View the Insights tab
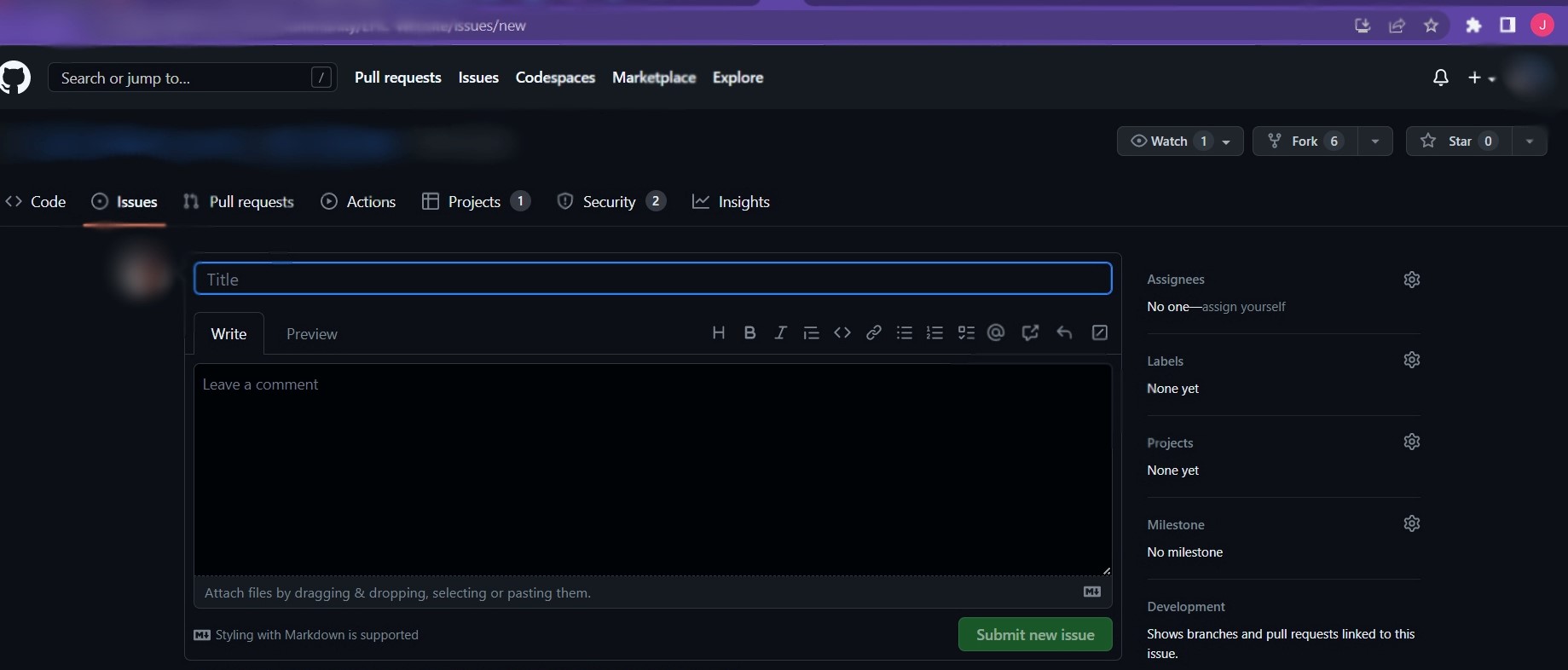The height and width of the screenshot is (670, 1568). [731, 202]
